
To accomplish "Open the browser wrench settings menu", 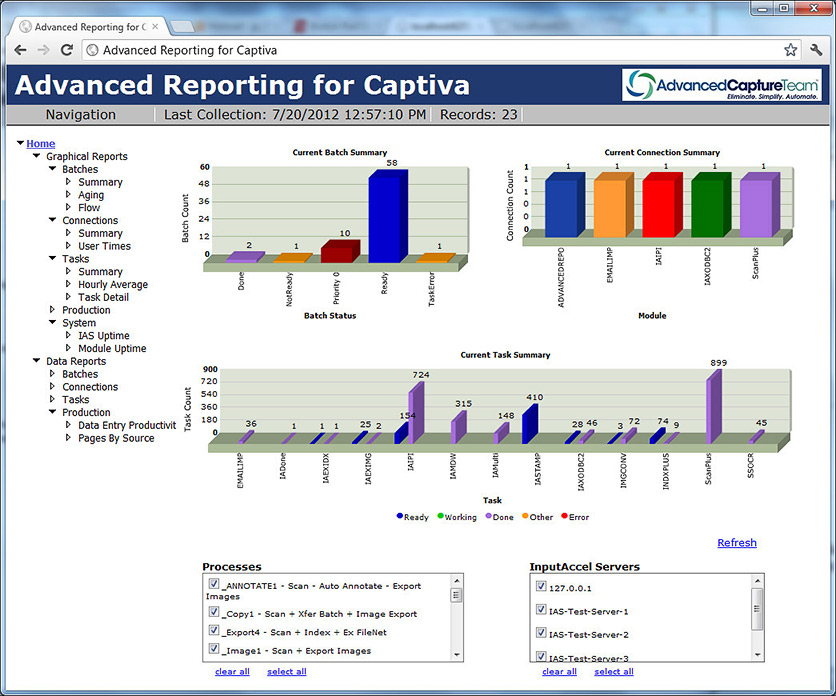I will 816,50.
